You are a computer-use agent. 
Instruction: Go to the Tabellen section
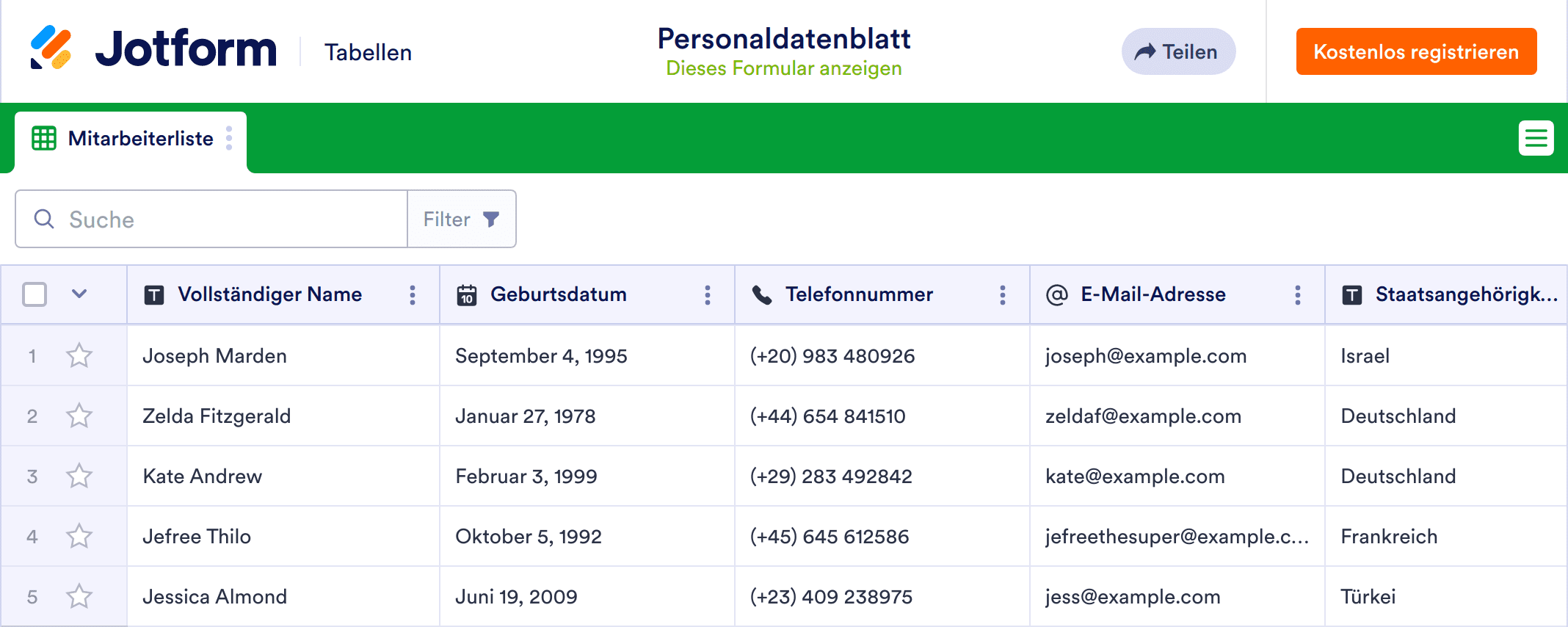(x=368, y=53)
